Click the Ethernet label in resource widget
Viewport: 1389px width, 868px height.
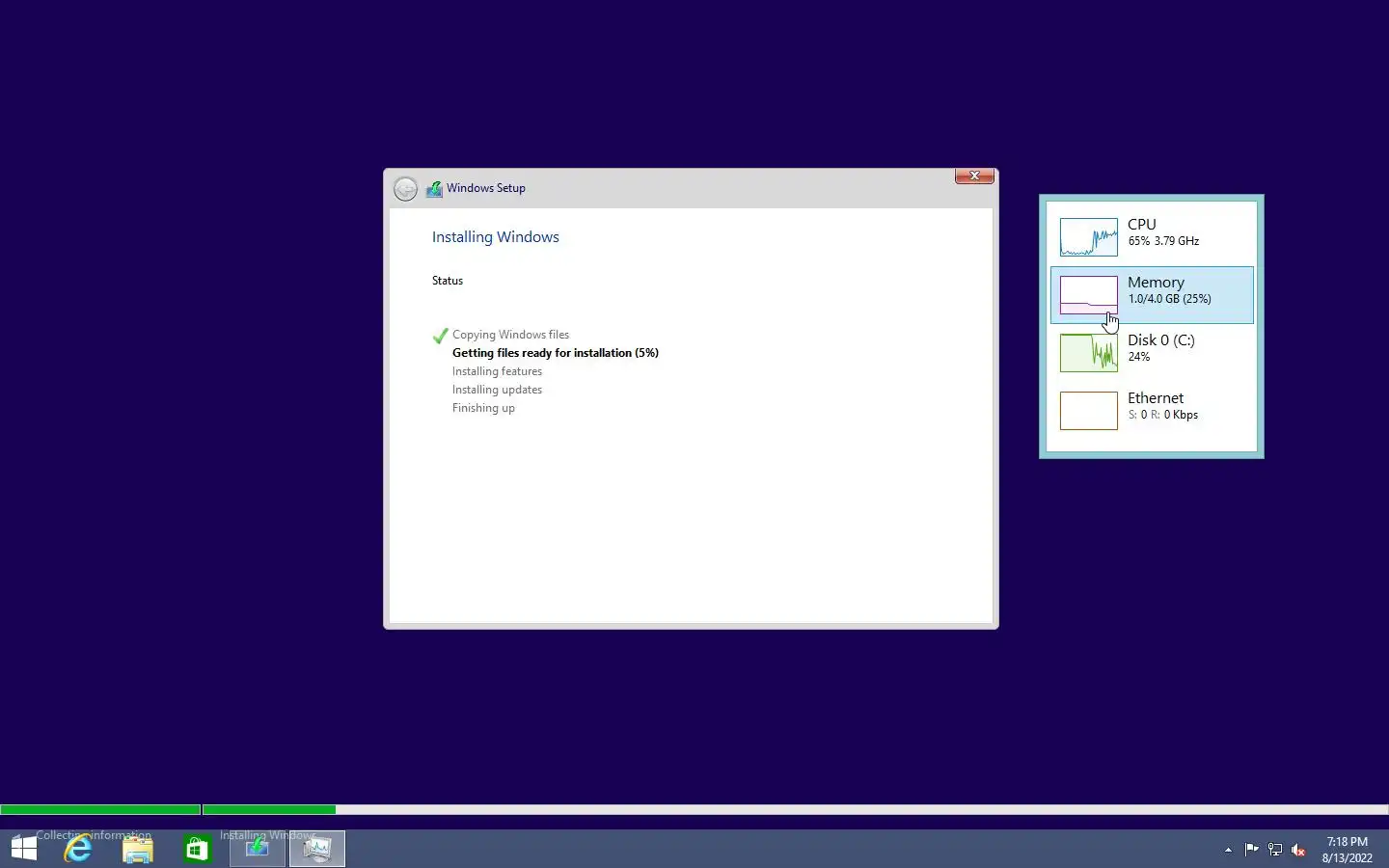click(x=1156, y=397)
